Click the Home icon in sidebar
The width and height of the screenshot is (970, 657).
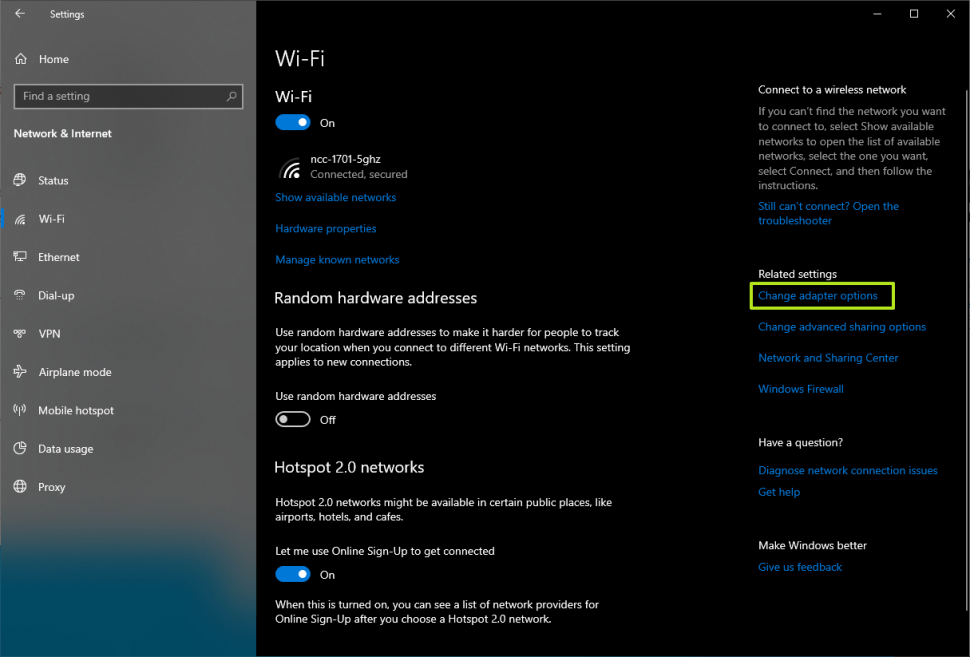point(21,59)
